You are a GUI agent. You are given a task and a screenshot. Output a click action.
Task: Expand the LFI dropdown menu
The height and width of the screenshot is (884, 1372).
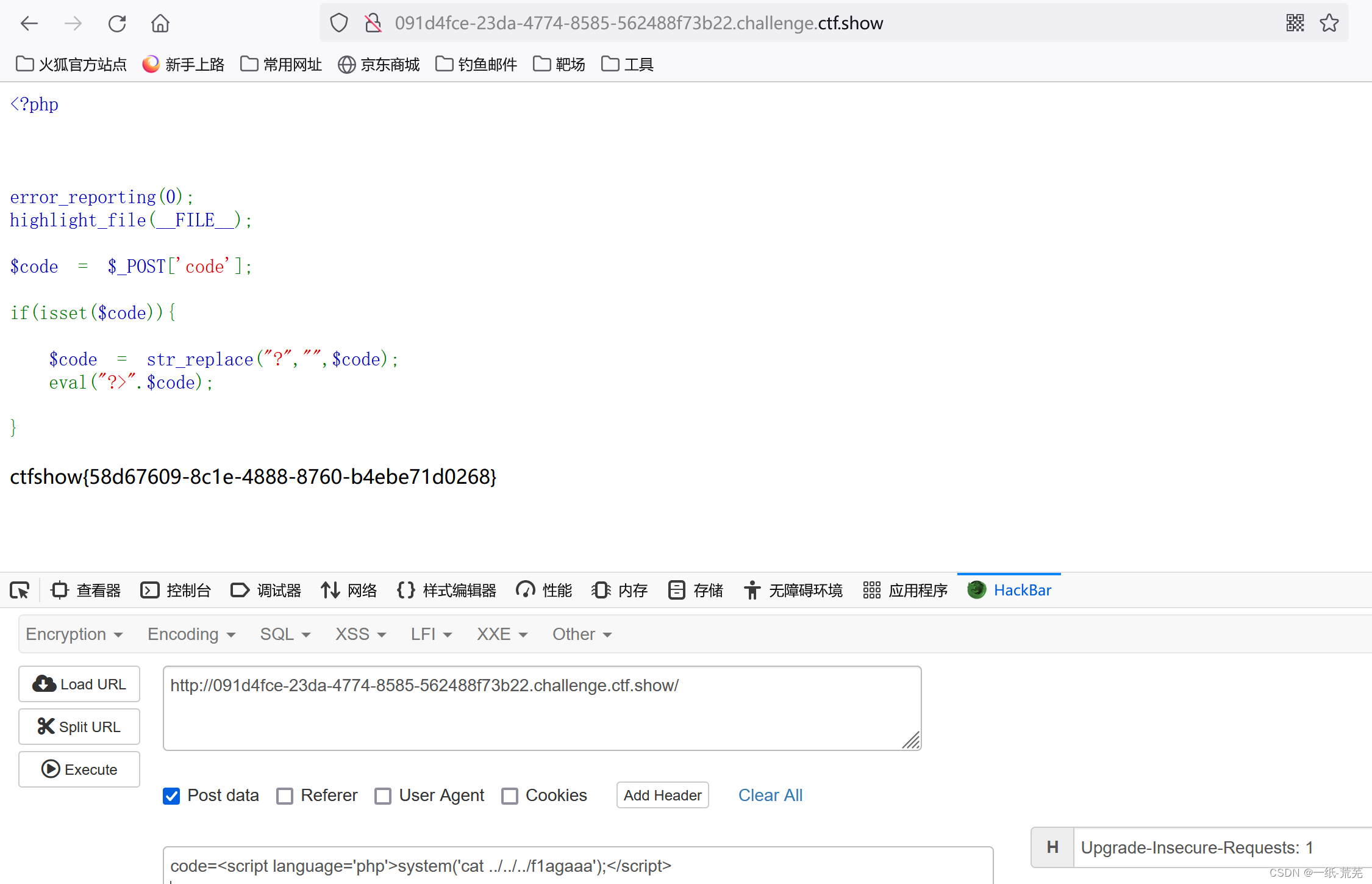coord(432,634)
